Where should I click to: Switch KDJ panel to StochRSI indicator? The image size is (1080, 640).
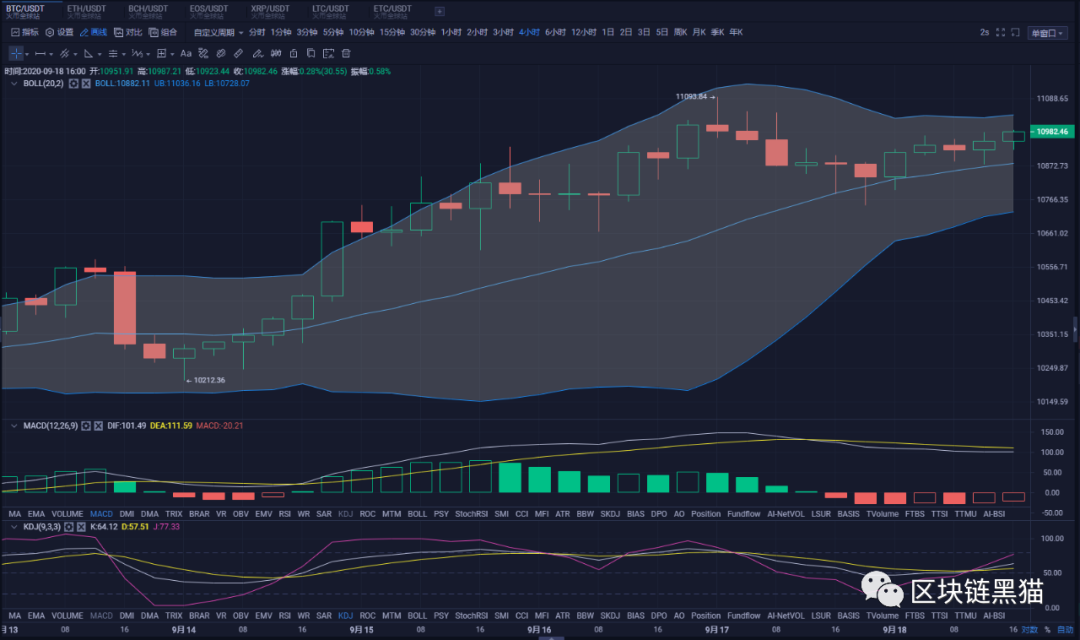pyautogui.click(x=471, y=616)
